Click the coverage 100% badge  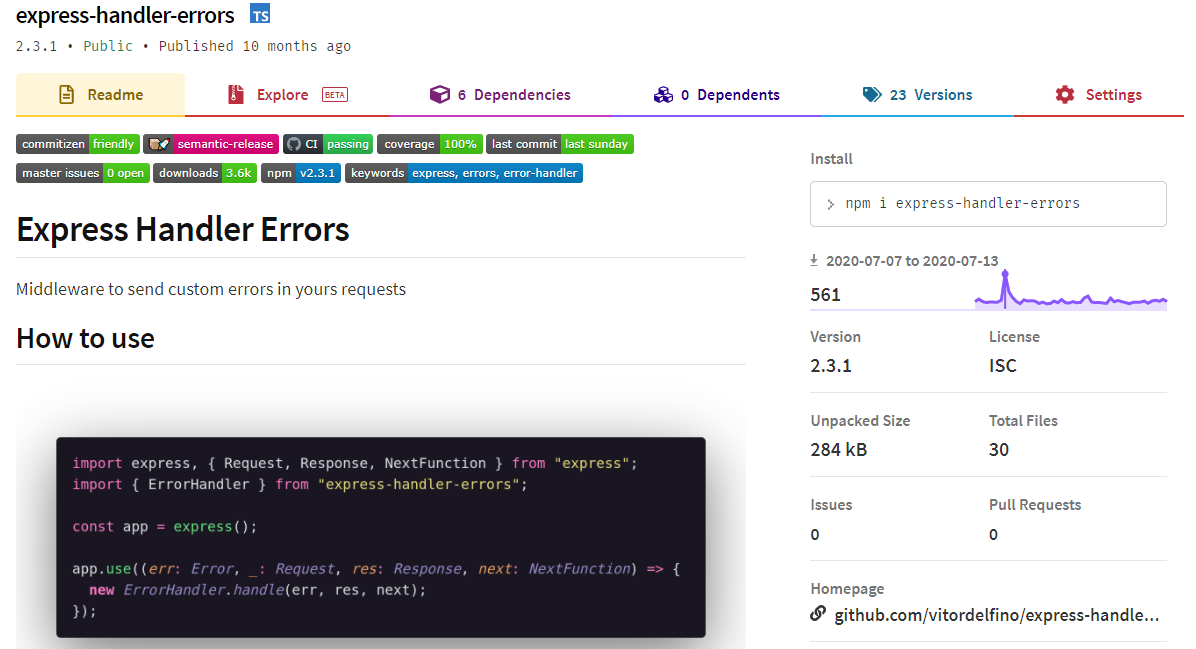click(x=430, y=144)
